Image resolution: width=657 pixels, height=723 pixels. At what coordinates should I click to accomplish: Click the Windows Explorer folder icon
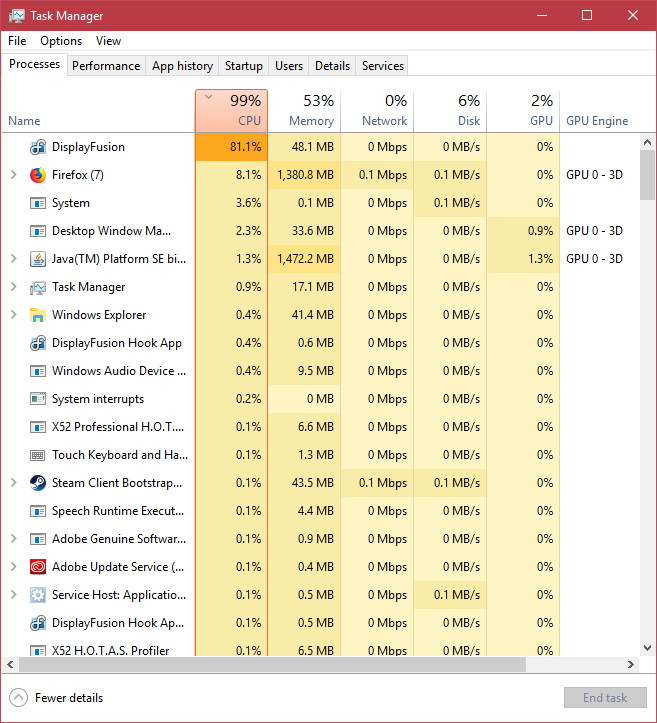click(38, 315)
